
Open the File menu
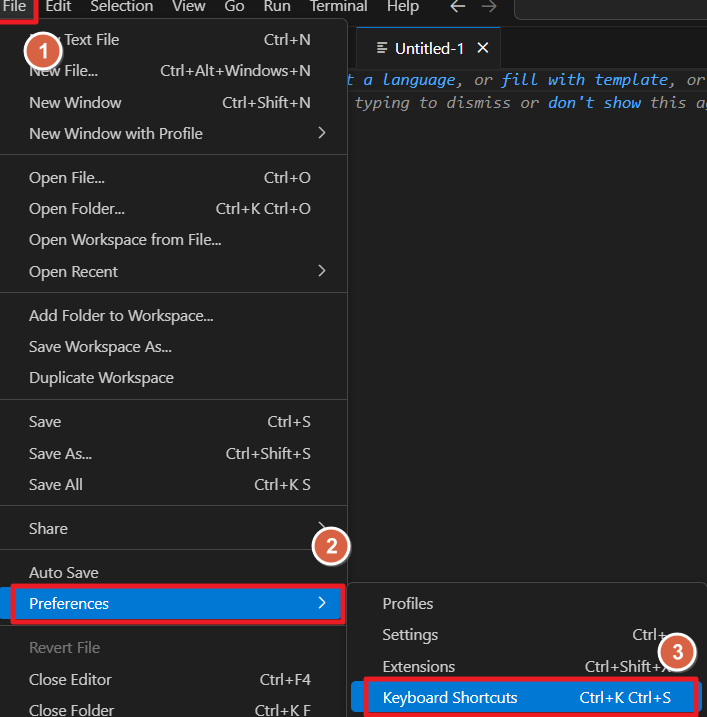point(15,7)
